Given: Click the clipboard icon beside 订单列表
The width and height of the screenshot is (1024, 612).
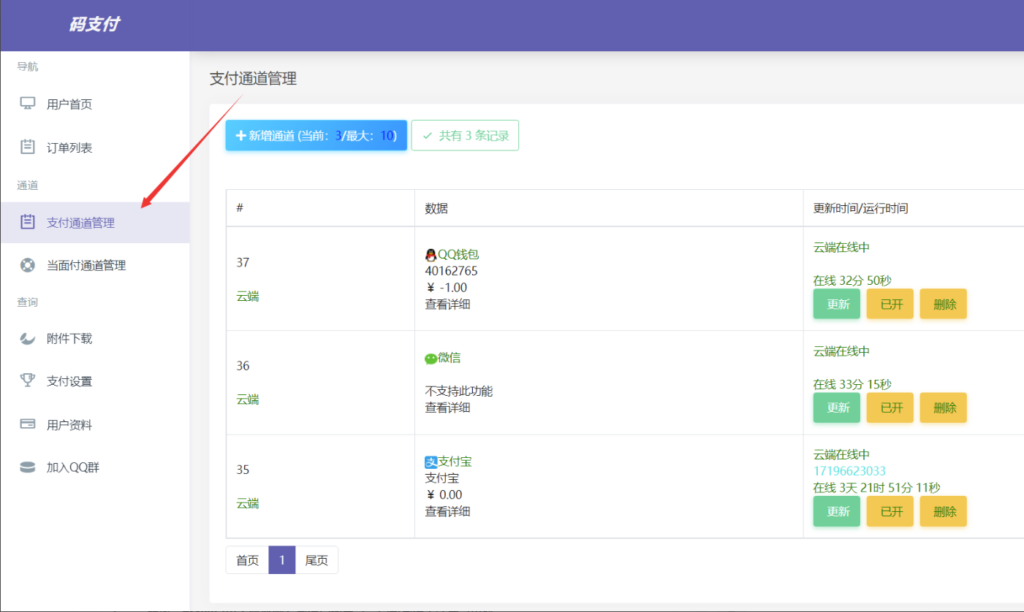Looking at the screenshot, I should 27,146.
